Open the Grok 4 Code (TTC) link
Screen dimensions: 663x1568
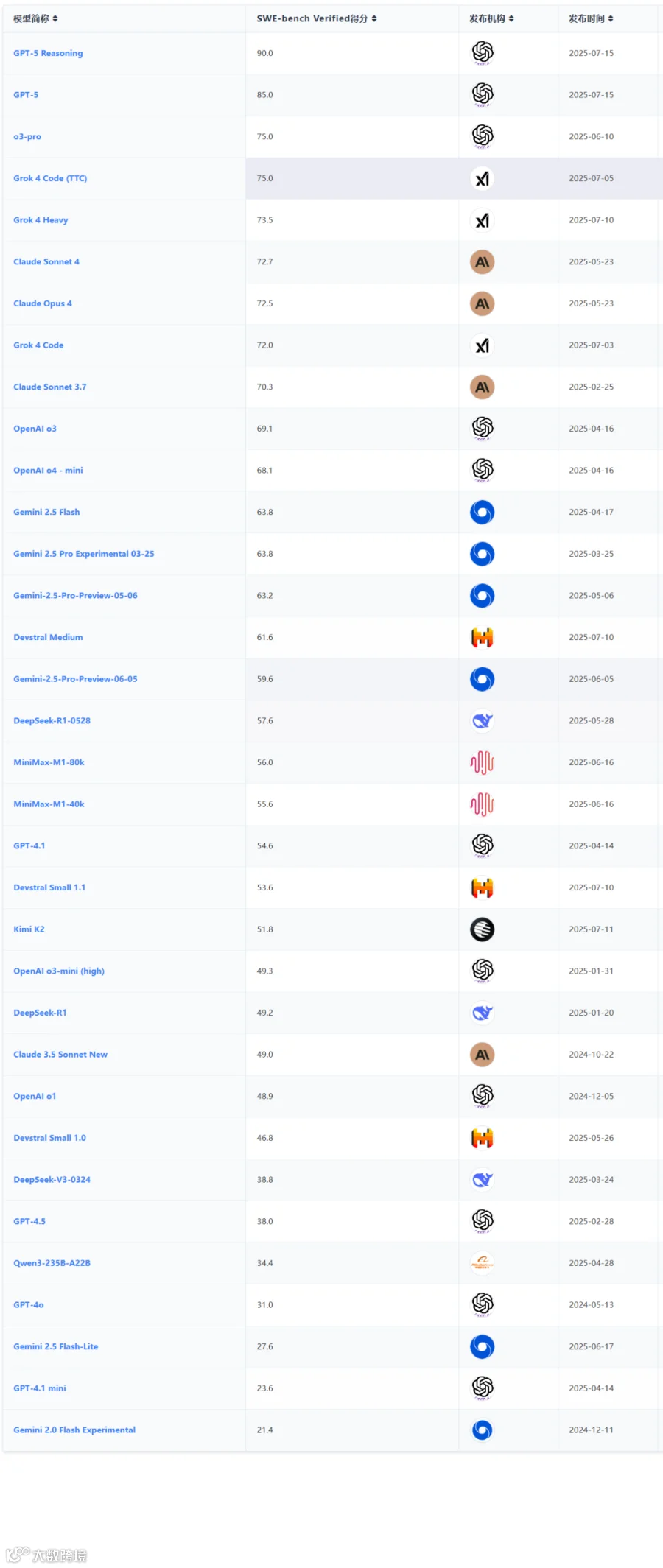pyautogui.click(x=50, y=178)
